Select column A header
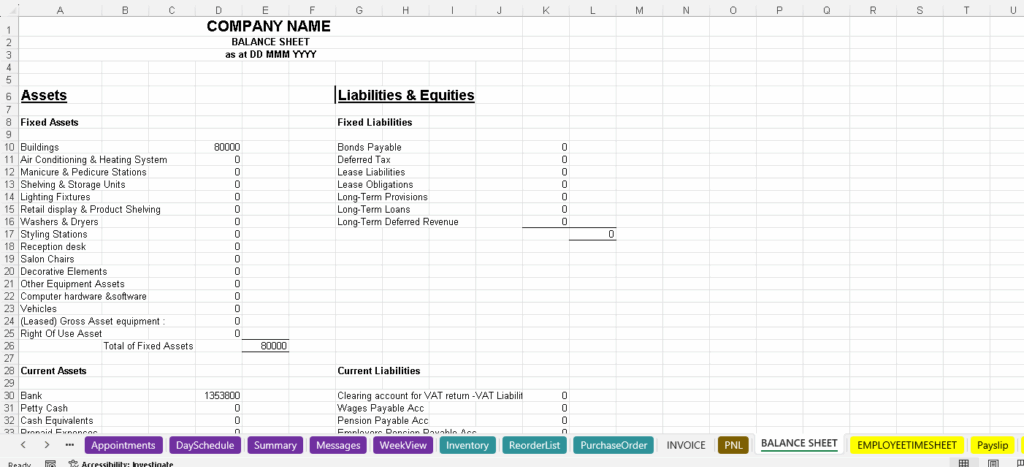The width and height of the screenshot is (1024, 467). click(x=60, y=10)
